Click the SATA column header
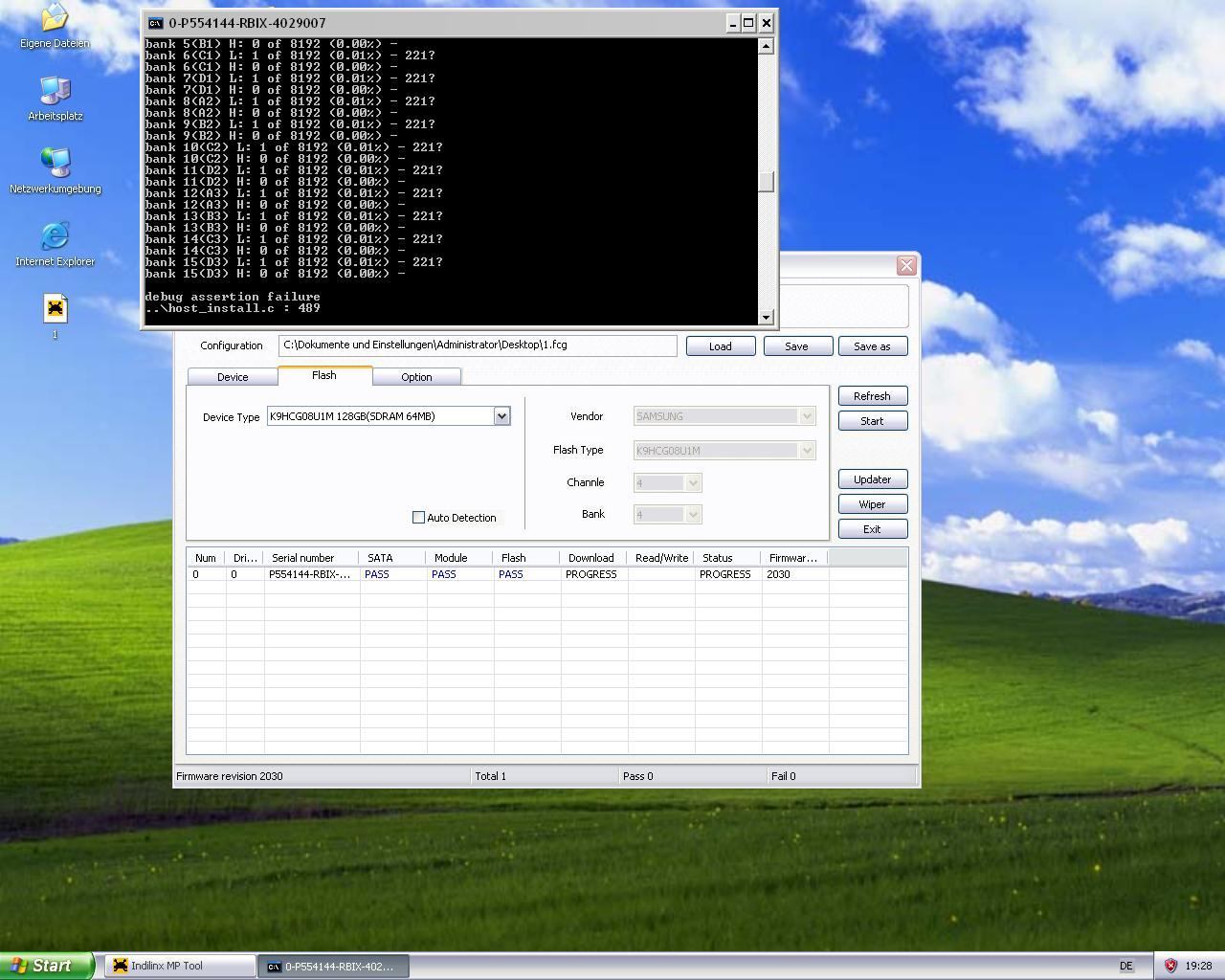Image resolution: width=1225 pixels, height=980 pixels. click(x=393, y=558)
